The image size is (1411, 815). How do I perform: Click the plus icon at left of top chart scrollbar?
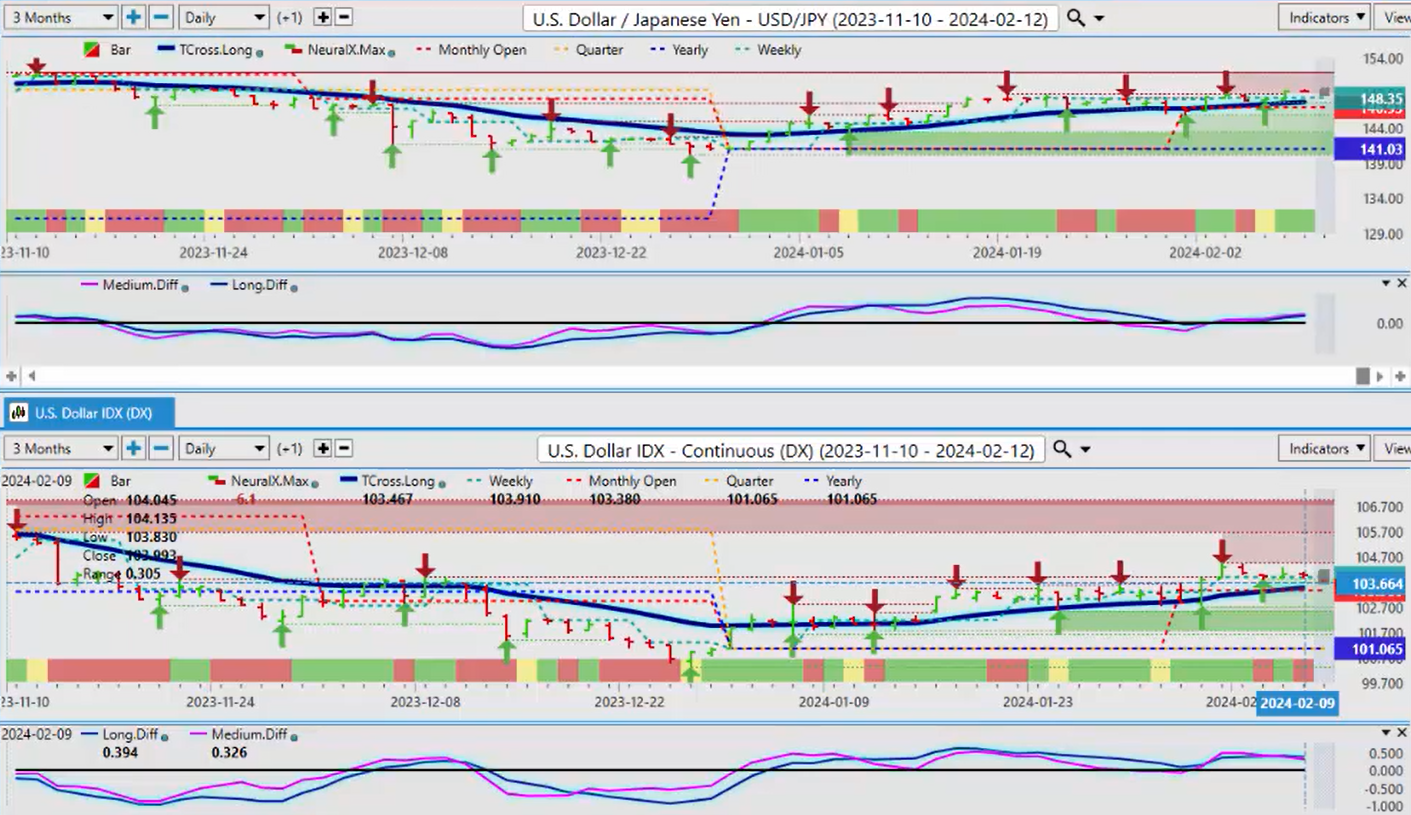coord(13,376)
